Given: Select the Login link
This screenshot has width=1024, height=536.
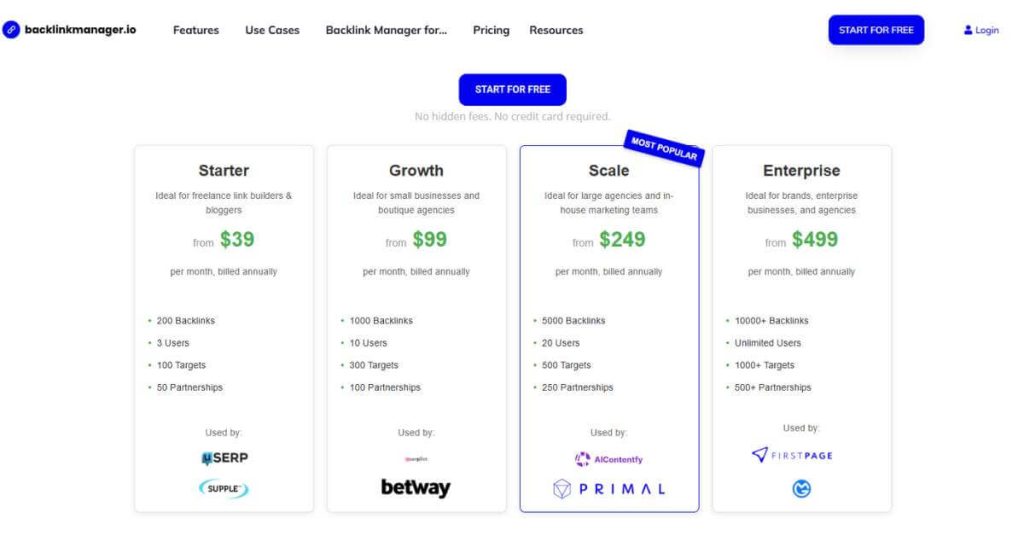Looking at the screenshot, I should (987, 30).
